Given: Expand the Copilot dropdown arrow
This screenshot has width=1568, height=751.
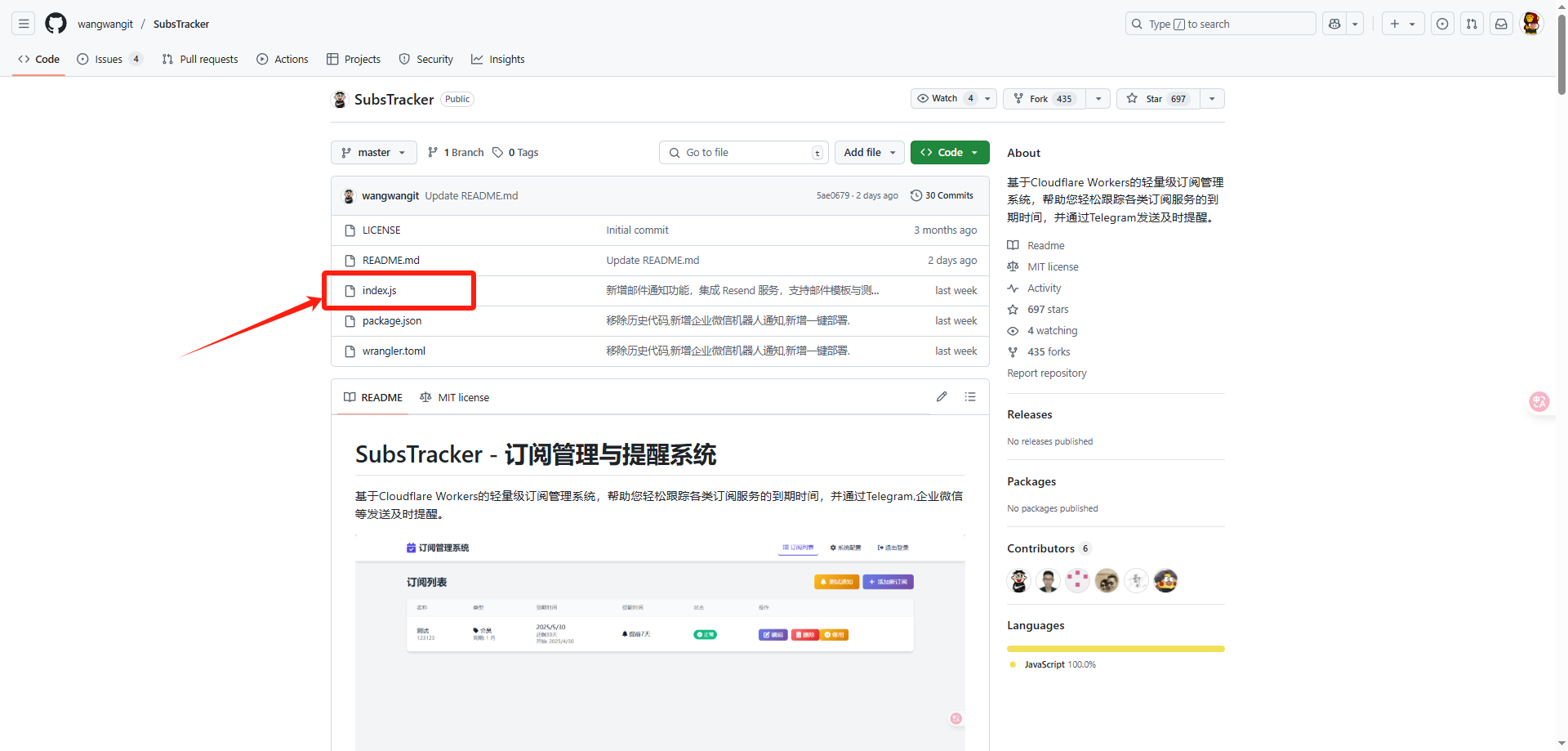Looking at the screenshot, I should pos(1355,24).
